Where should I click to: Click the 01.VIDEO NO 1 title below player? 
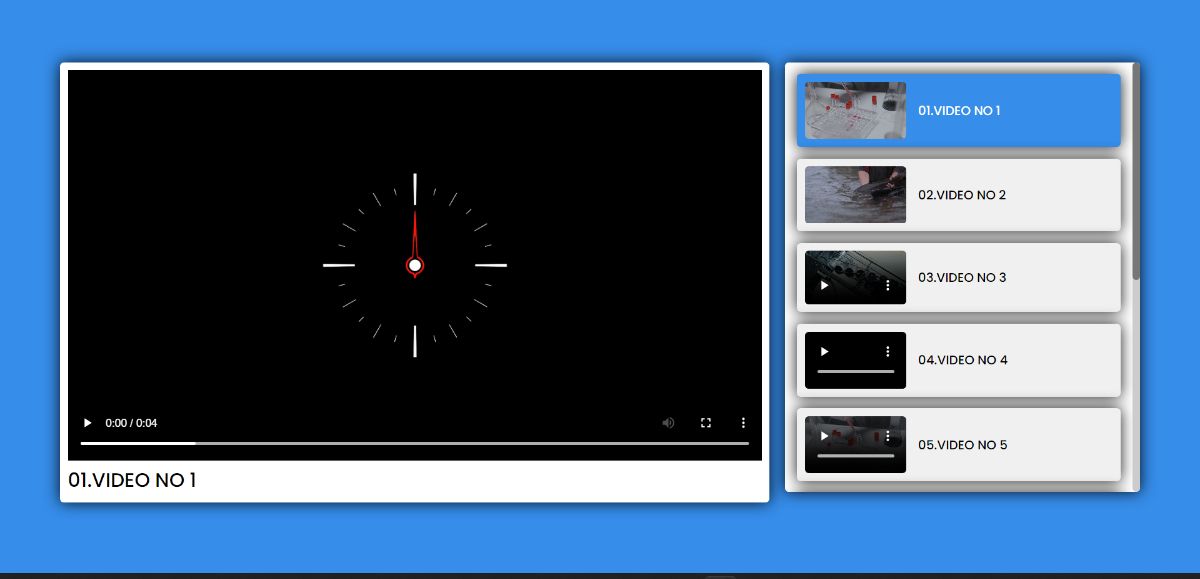coord(132,480)
